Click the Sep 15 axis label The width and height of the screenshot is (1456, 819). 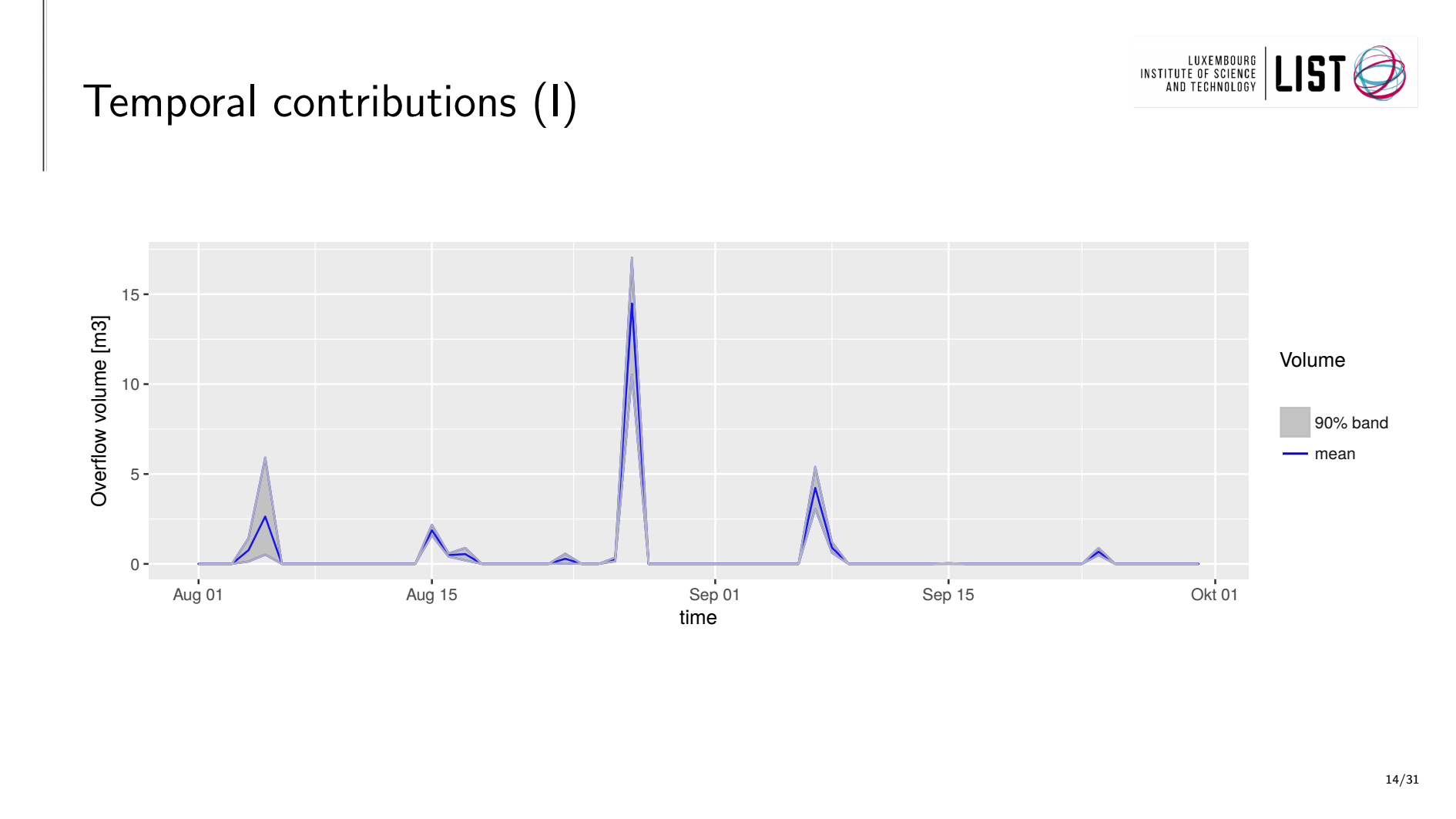948,595
